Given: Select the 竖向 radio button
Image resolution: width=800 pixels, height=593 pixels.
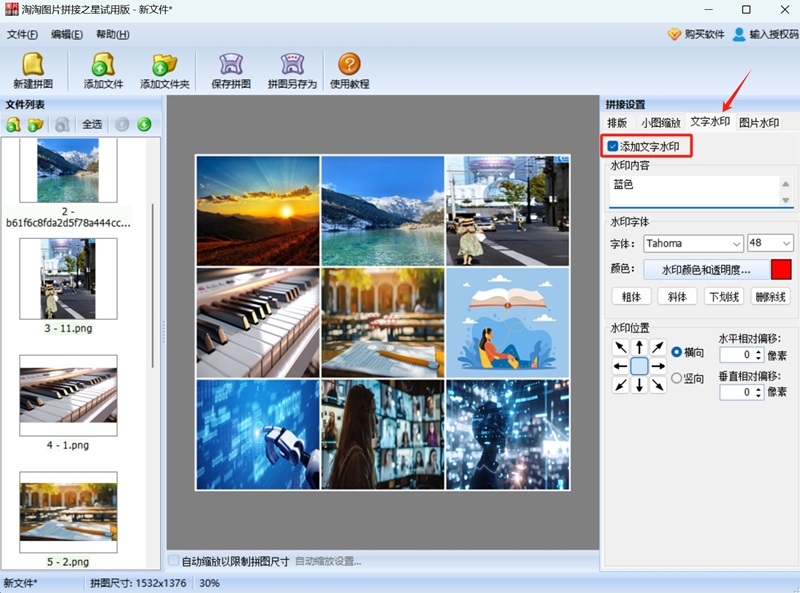Looking at the screenshot, I should [x=677, y=378].
